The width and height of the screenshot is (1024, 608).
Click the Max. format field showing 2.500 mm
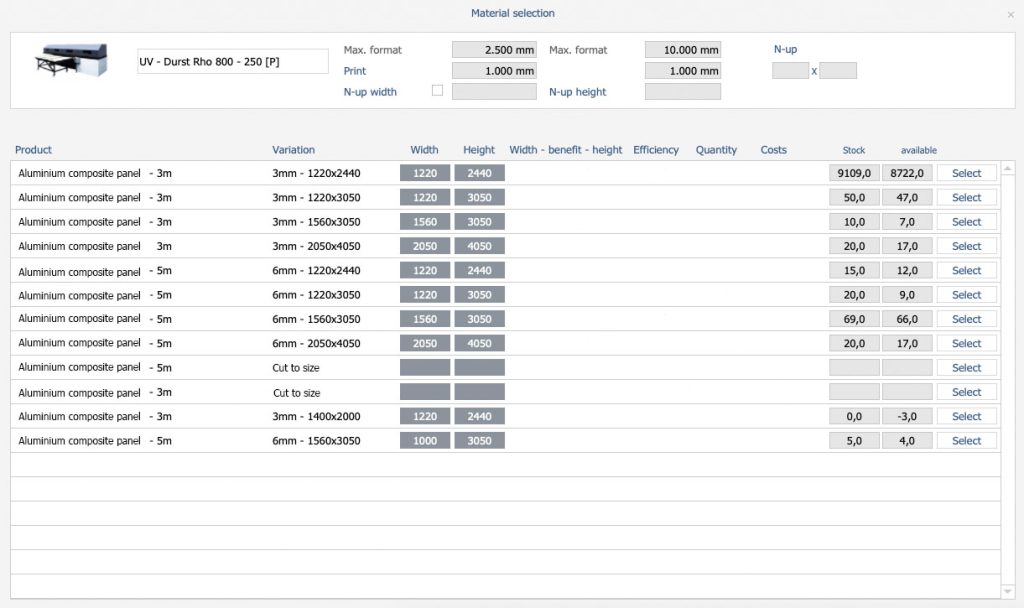click(494, 50)
